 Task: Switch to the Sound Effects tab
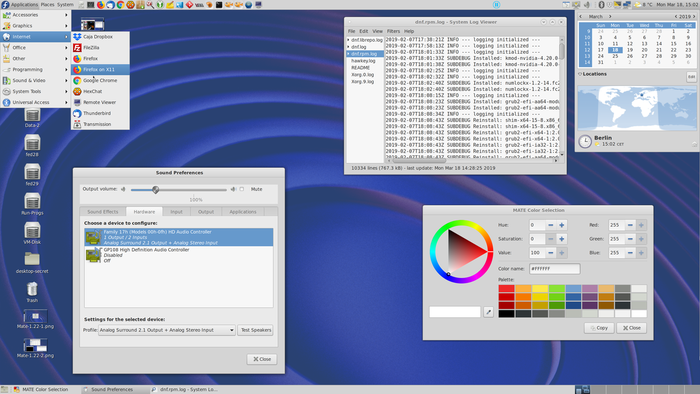click(103, 212)
